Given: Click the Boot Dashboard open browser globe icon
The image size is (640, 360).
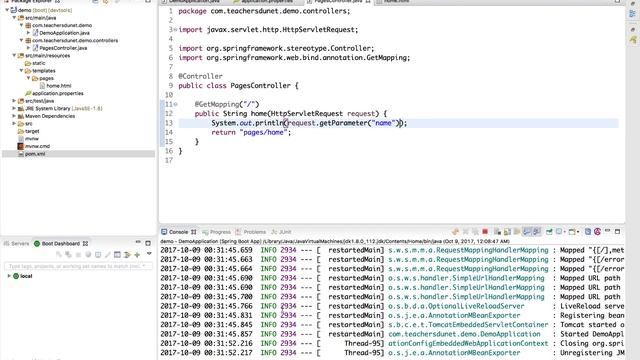Looking at the screenshot, I should click(88, 255).
